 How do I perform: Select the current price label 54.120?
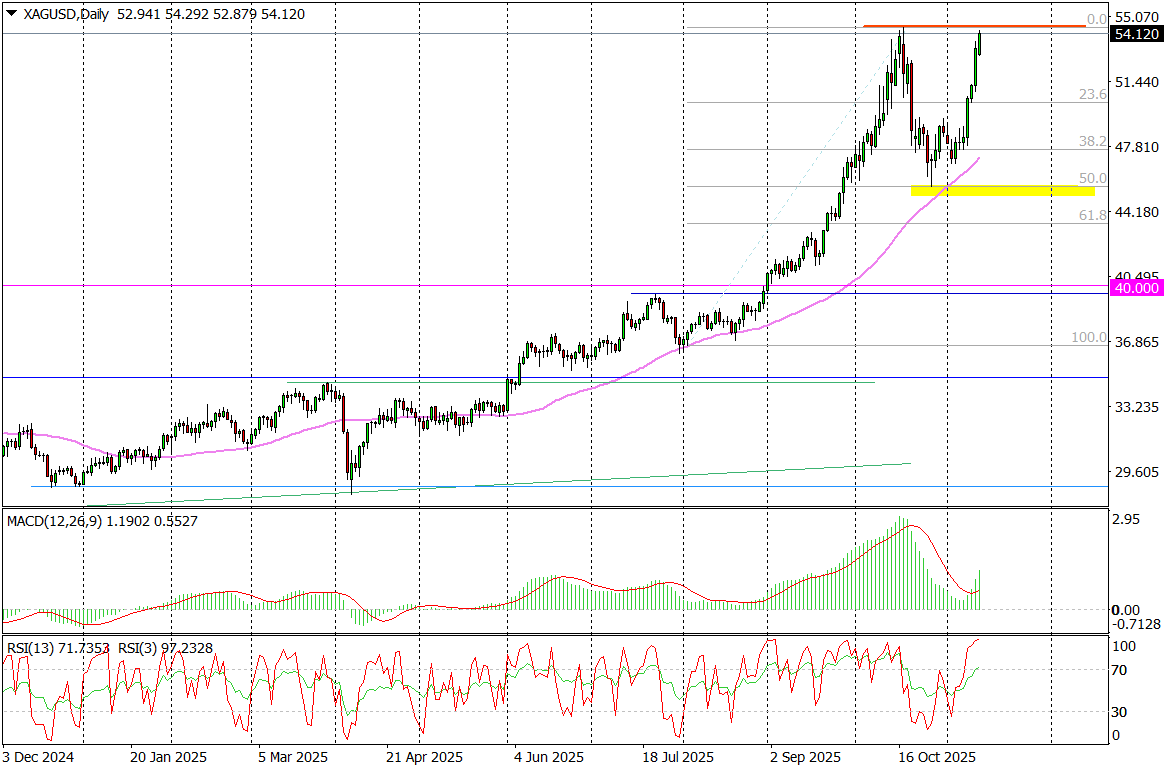[x=1136, y=34]
